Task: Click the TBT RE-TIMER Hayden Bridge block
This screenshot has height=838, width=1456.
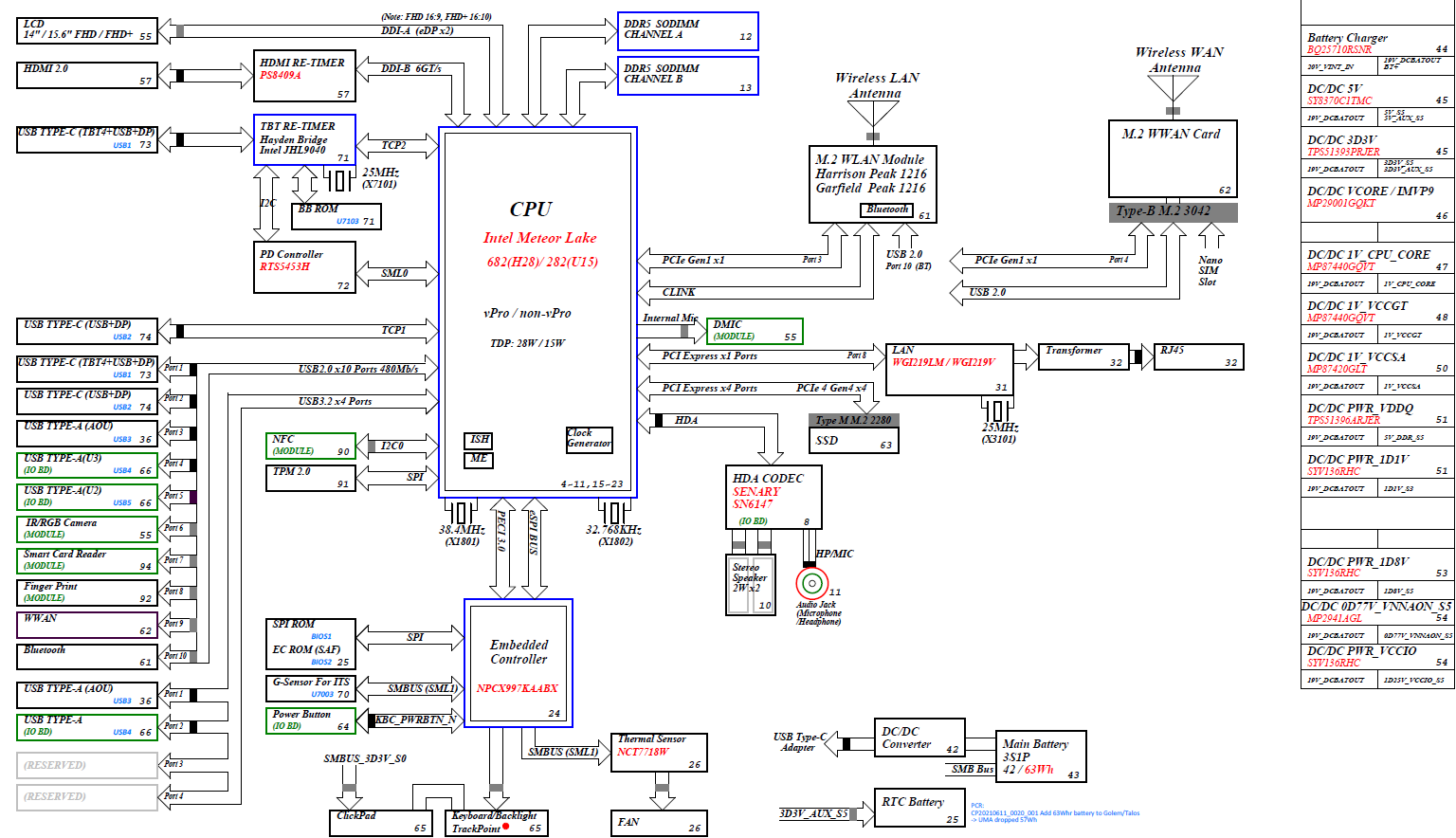Action: coord(304,139)
